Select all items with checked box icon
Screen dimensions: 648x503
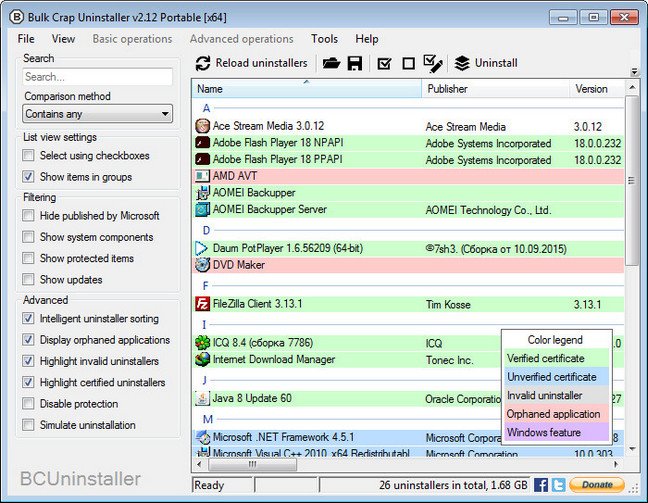click(384, 64)
